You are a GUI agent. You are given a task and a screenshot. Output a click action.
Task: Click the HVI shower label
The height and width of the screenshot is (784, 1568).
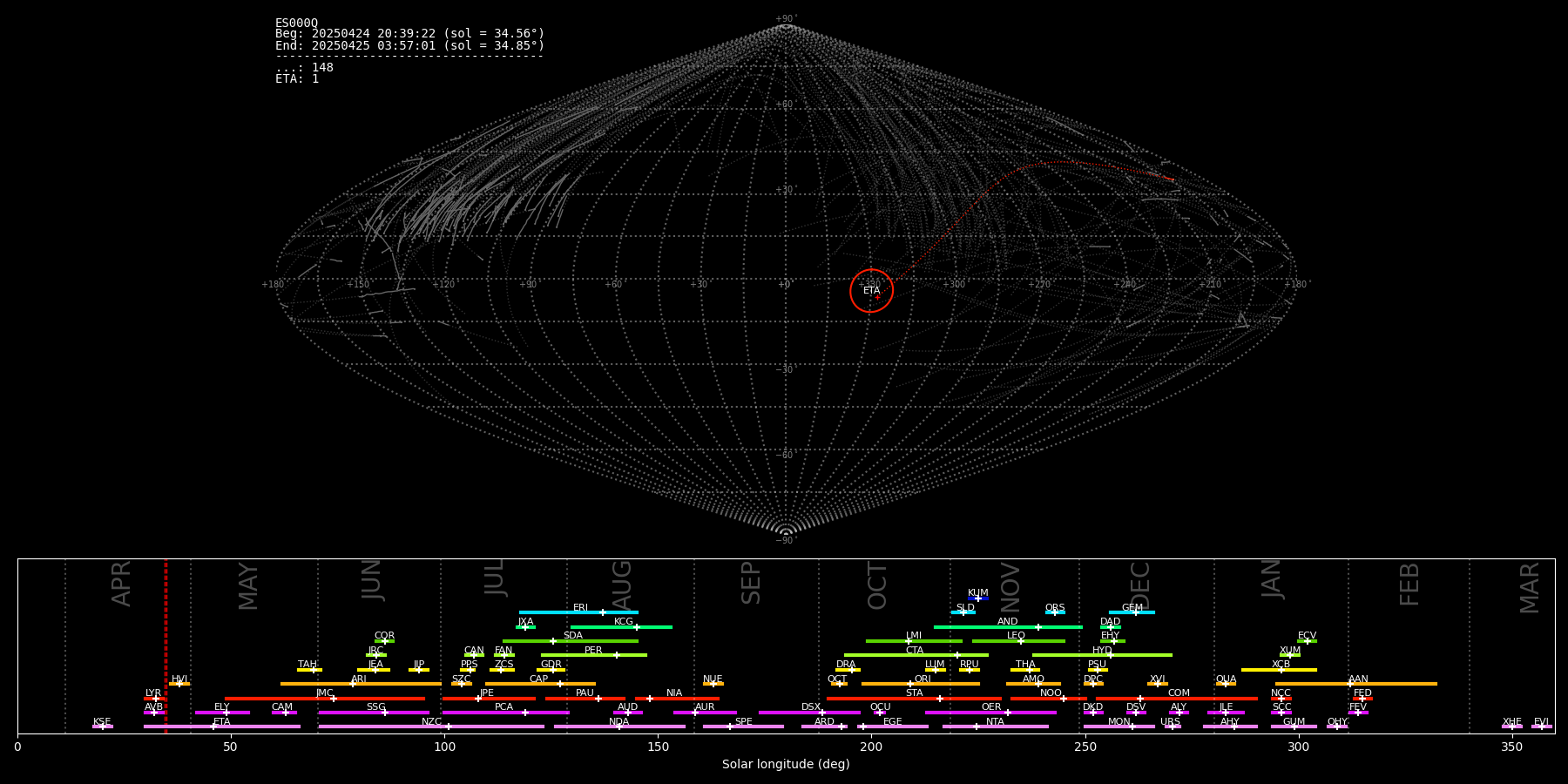[x=179, y=679]
